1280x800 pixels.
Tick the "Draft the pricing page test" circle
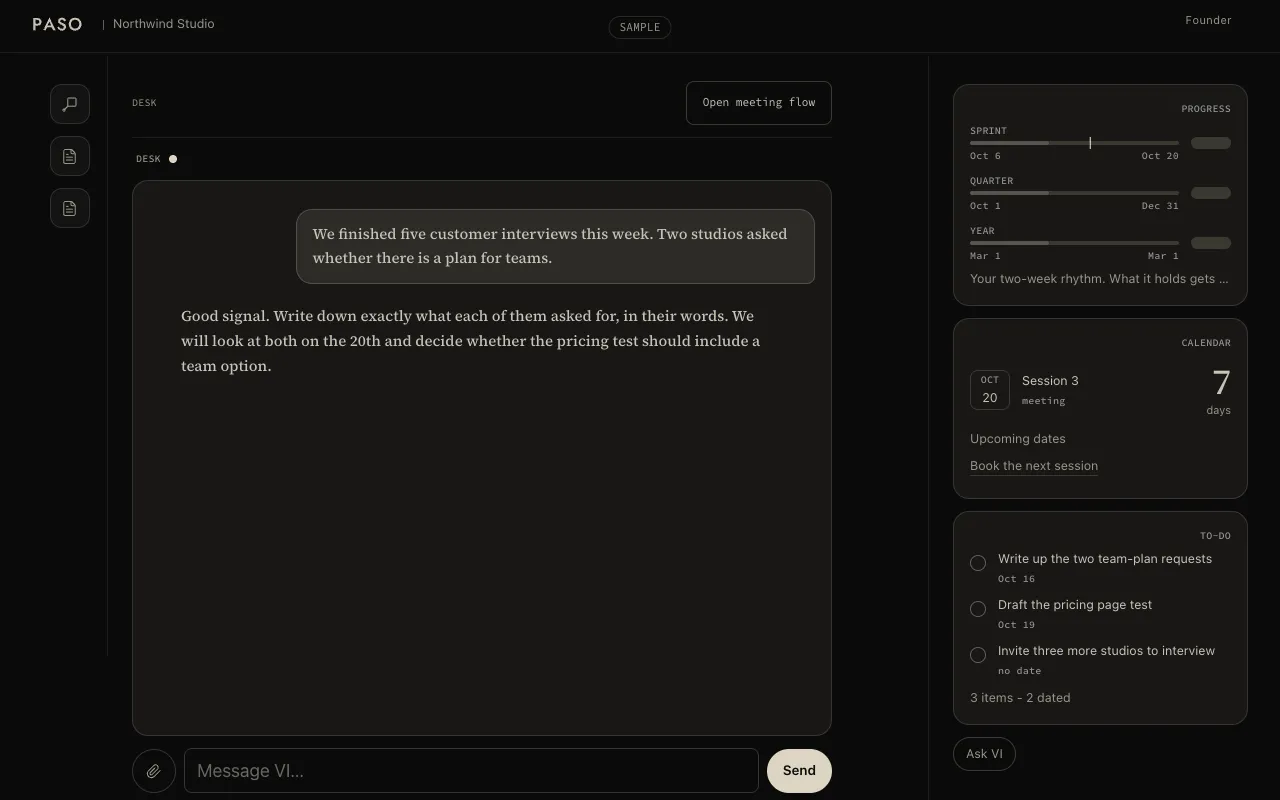pyautogui.click(x=978, y=609)
